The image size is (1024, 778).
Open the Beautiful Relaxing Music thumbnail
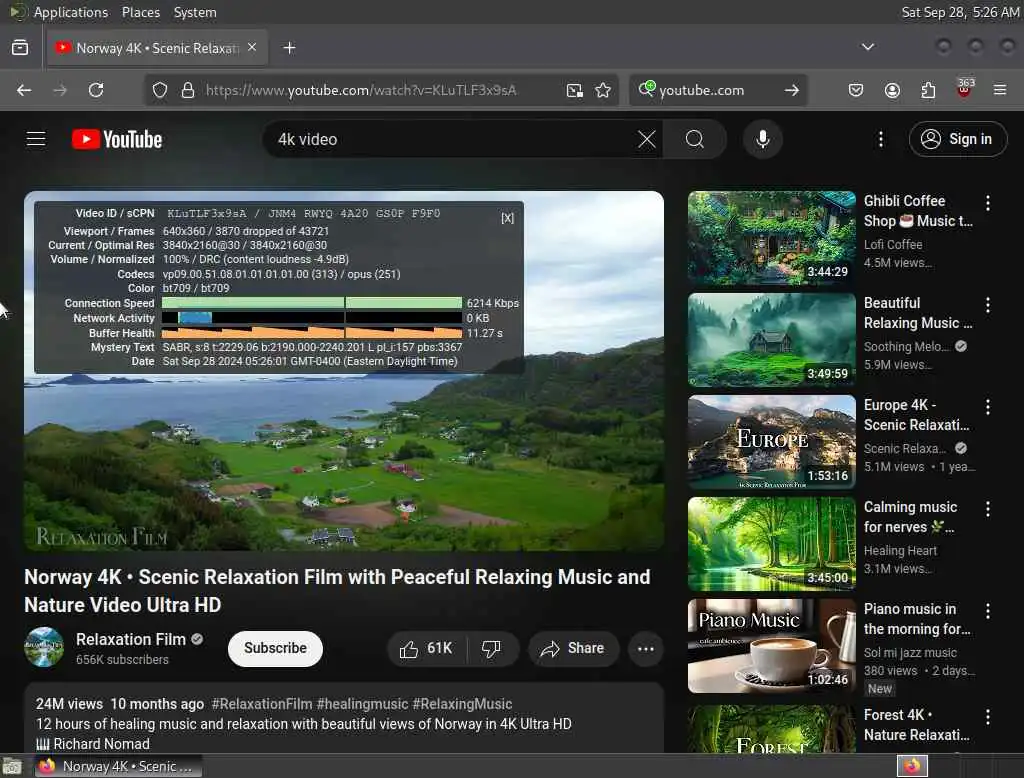(x=771, y=340)
